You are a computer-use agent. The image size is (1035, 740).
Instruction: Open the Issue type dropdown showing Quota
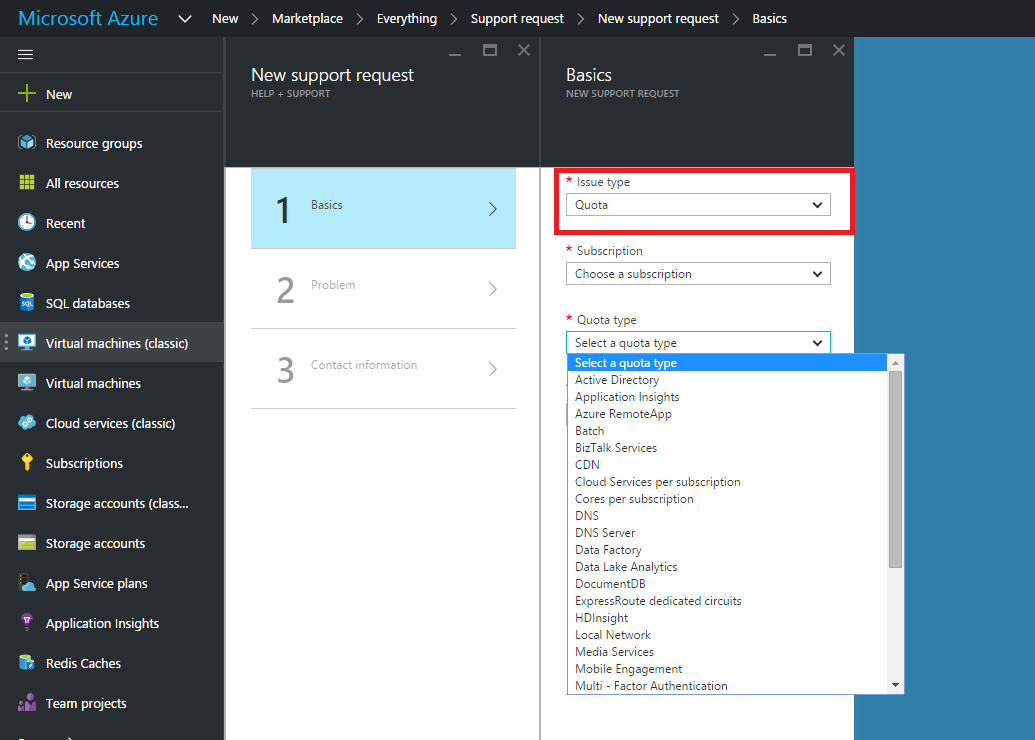point(698,203)
